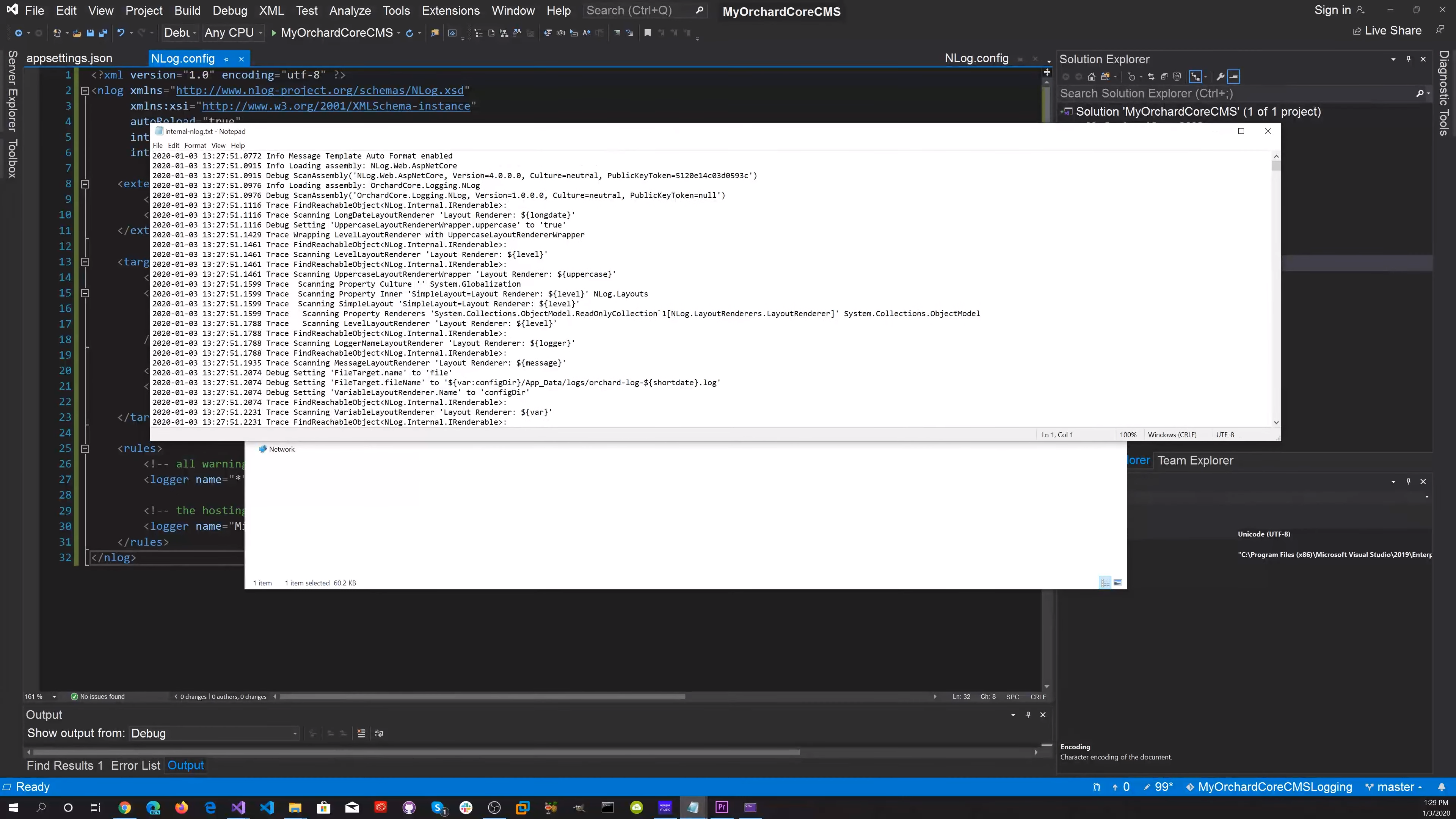The height and width of the screenshot is (819, 1456).
Task: Click Sync with Active Document arrows icon
Action: 1151,76
